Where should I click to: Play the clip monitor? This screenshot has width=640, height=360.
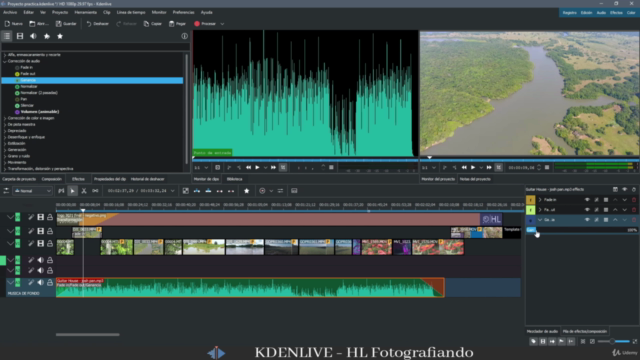click(257, 168)
